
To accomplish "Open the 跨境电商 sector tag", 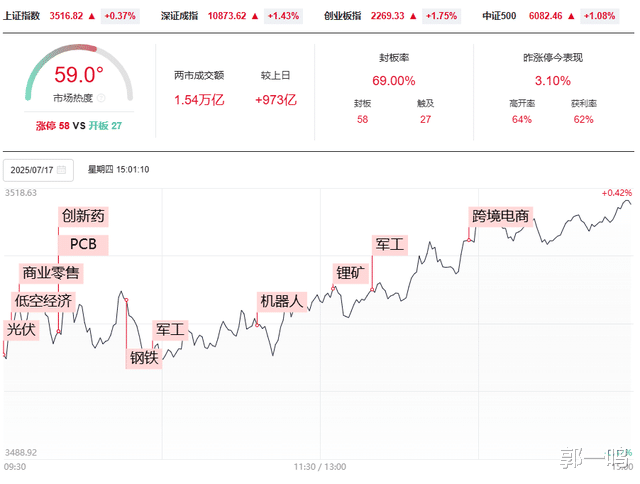I will pos(501,215).
